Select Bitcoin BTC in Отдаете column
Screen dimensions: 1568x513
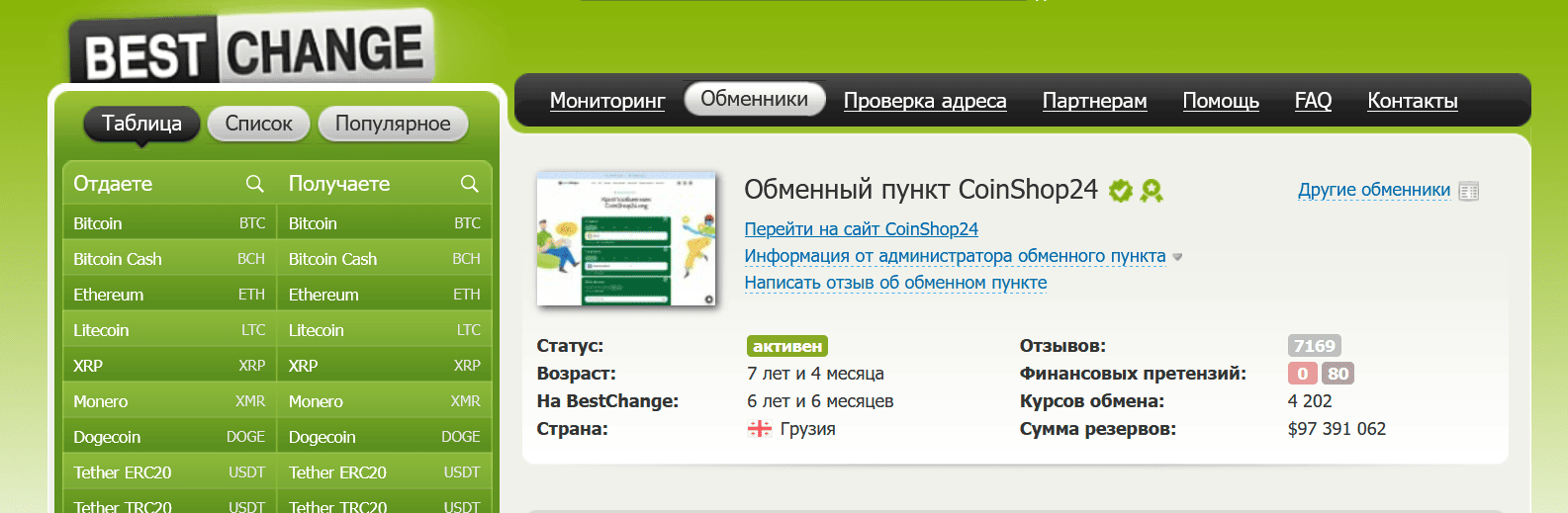(x=169, y=223)
